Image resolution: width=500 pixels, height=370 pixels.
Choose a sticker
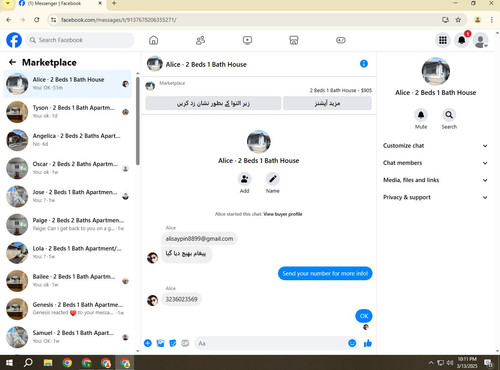(173, 343)
